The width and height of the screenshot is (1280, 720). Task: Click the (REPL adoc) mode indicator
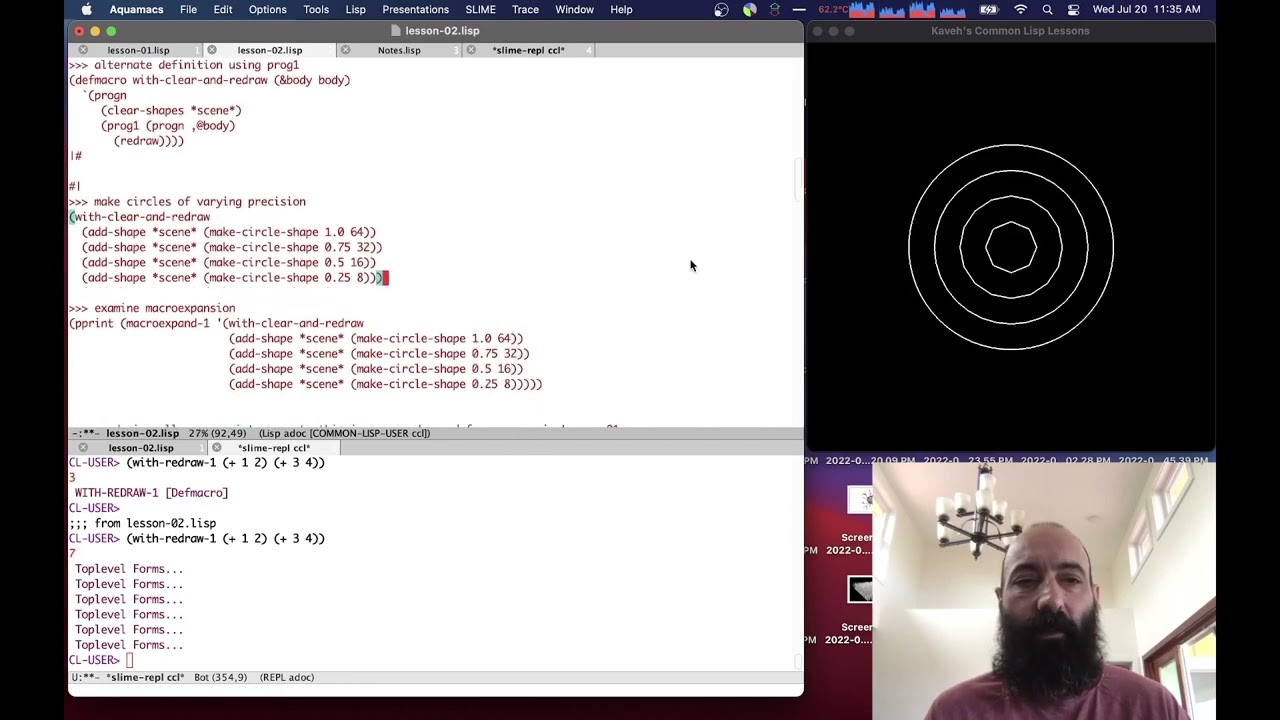tap(287, 677)
